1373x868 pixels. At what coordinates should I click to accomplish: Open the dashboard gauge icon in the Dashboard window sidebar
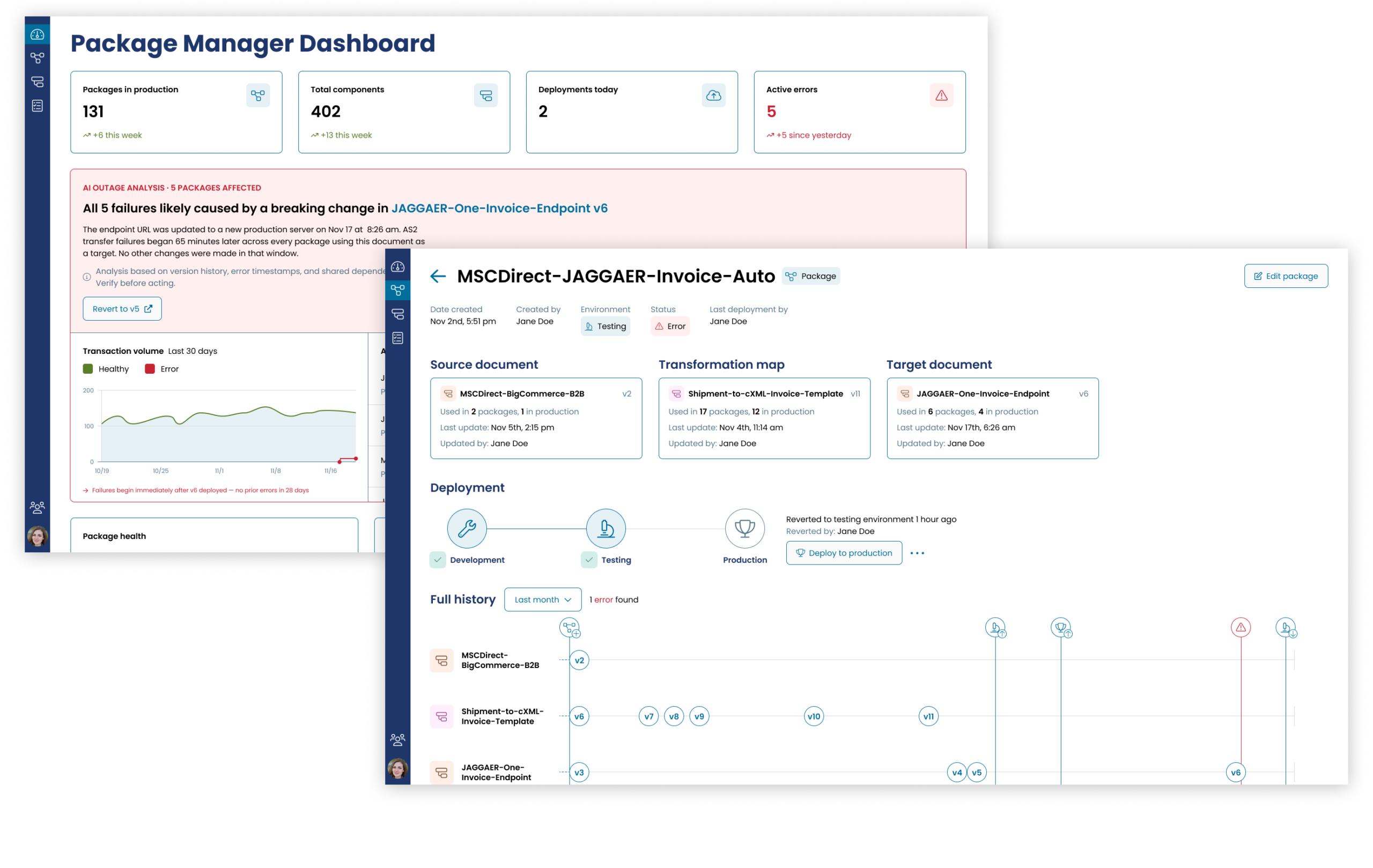37,34
